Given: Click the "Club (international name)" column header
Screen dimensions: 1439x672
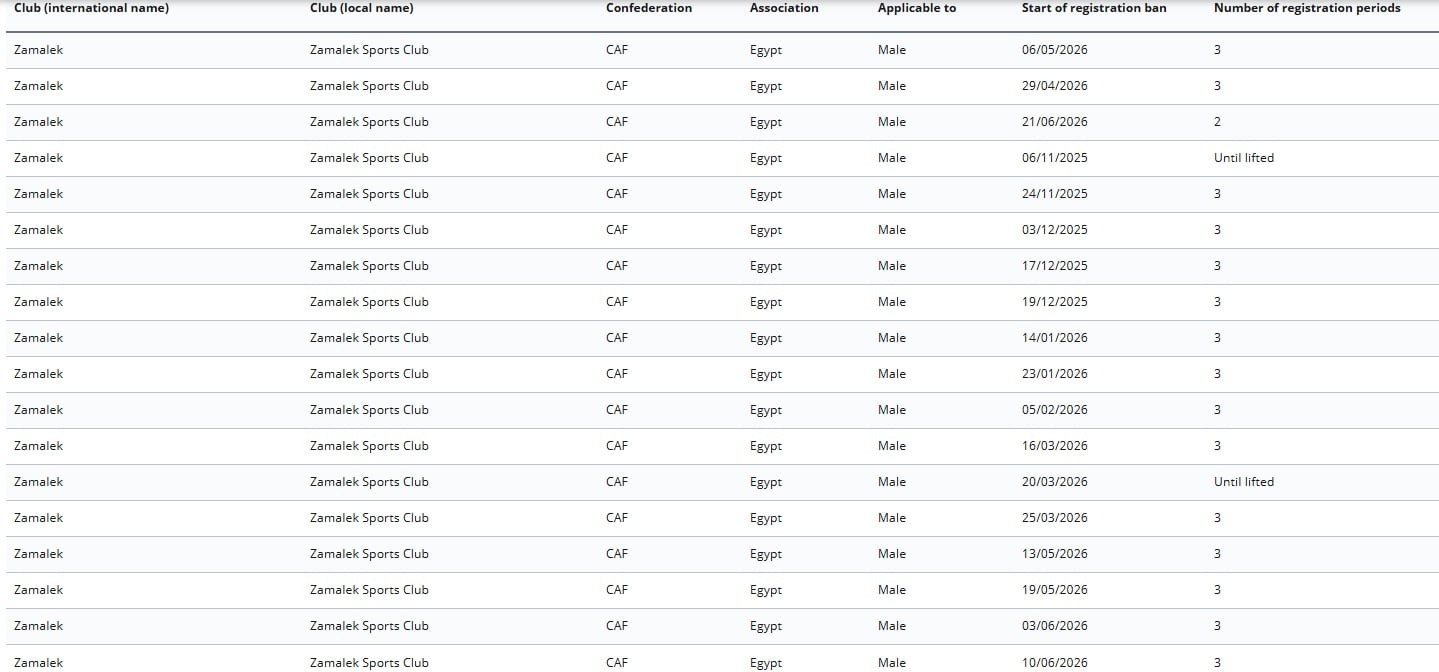Looking at the screenshot, I should pos(91,8).
